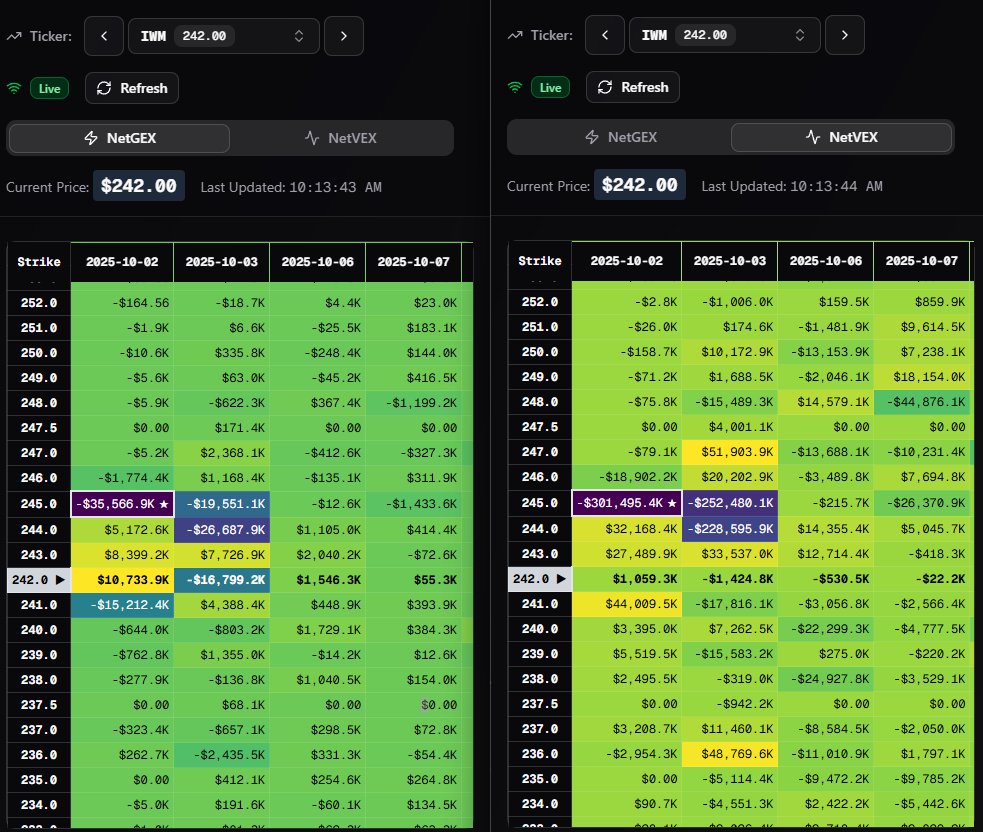Screen dimensions: 983x832
Task: Click right table 2025-10-03 column header
Action: [x=730, y=261]
